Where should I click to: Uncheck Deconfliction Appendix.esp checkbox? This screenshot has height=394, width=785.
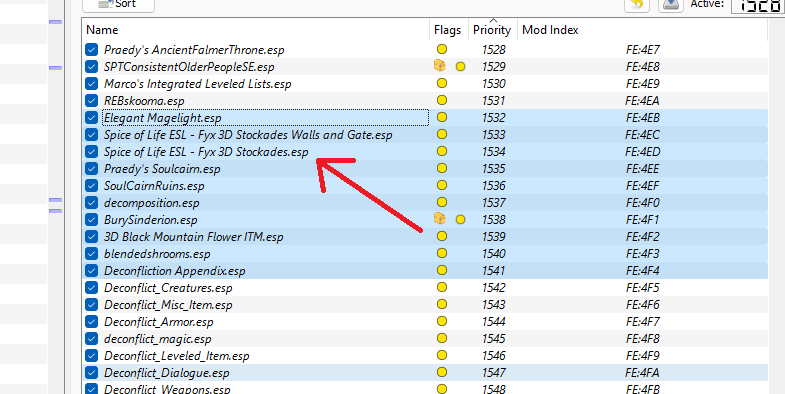(x=92, y=271)
